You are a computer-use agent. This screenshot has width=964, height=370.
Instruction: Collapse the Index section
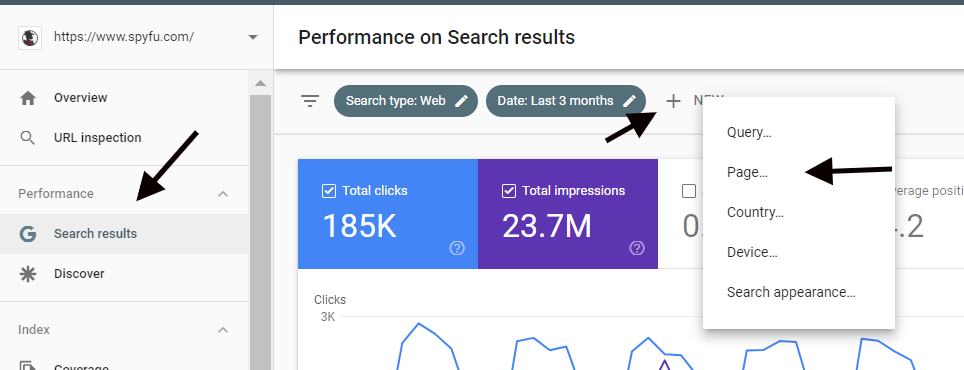coord(223,330)
